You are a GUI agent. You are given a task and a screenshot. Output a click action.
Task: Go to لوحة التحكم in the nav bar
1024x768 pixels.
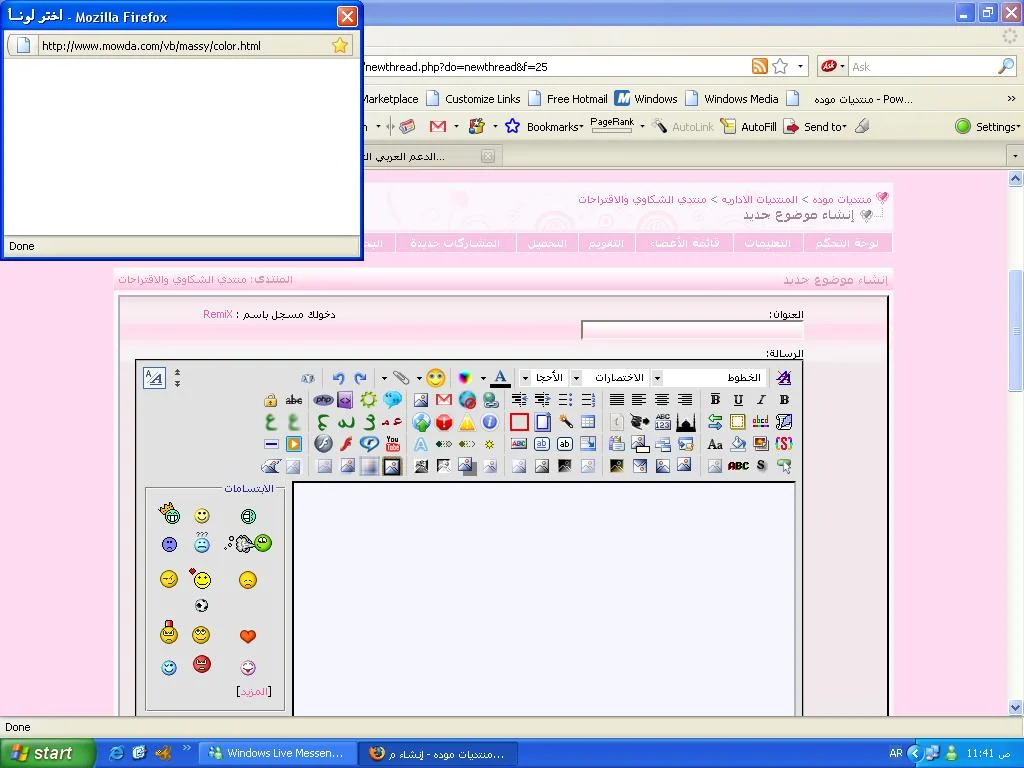tap(846, 243)
